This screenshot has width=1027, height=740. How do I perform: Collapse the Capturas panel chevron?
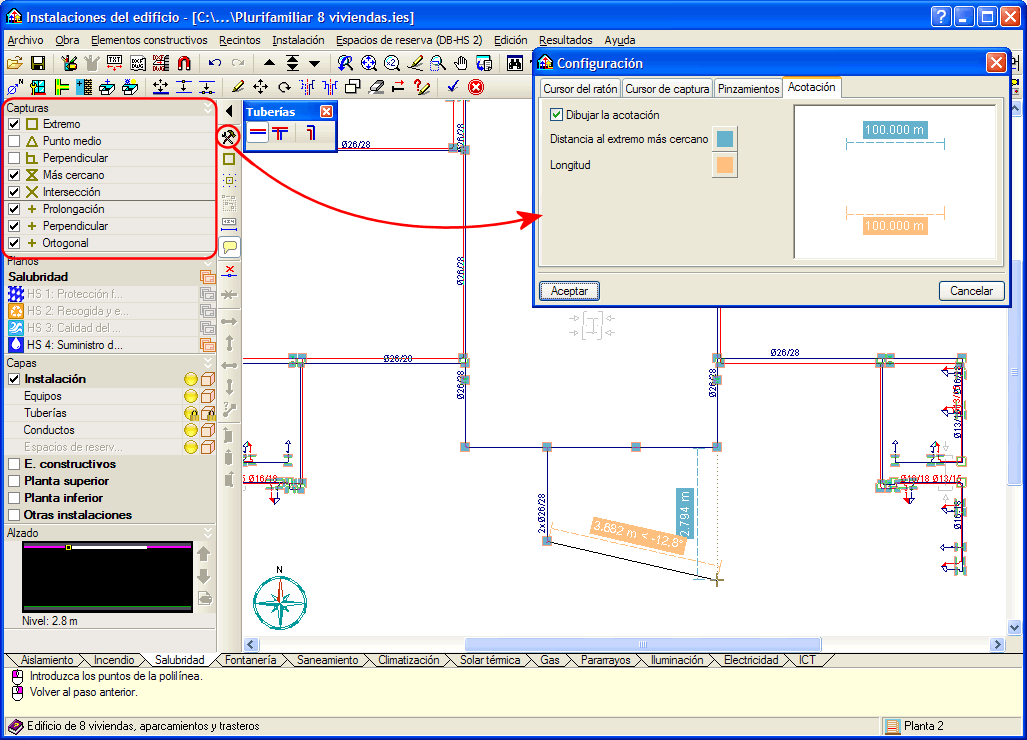(208, 107)
